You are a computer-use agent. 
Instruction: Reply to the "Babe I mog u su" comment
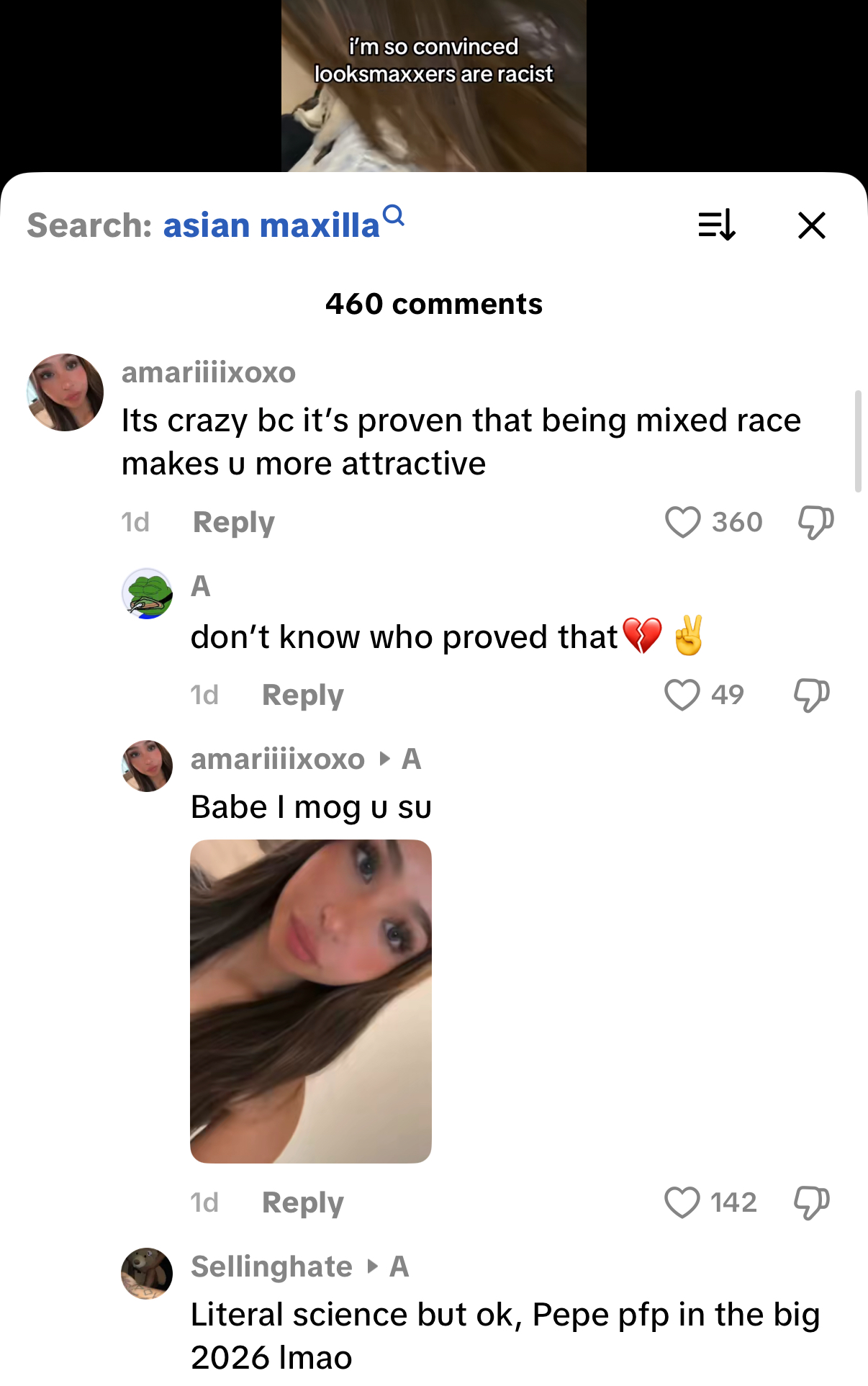click(x=302, y=1202)
